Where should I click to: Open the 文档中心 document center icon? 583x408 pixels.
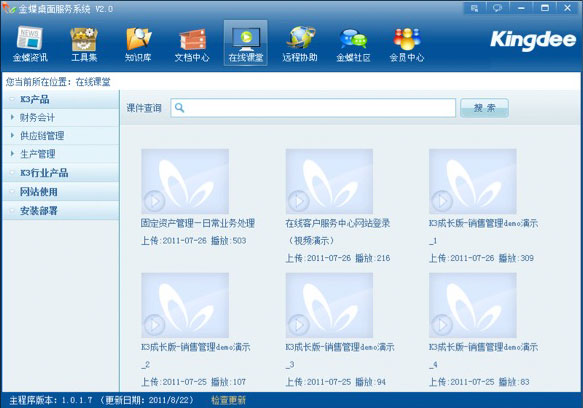point(192,44)
